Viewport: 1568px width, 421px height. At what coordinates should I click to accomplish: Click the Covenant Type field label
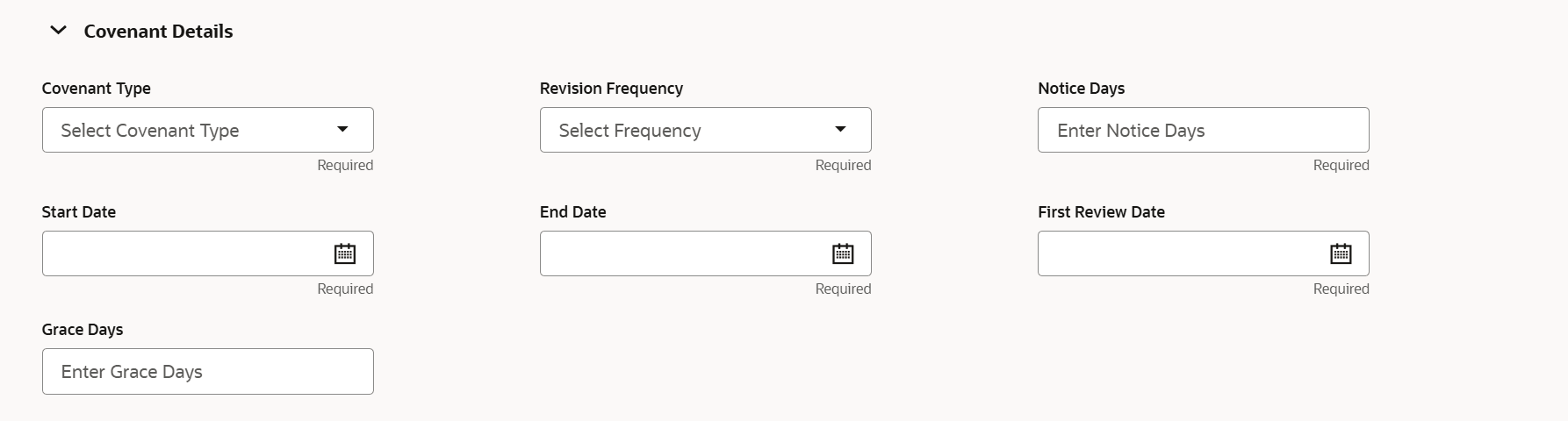tap(97, 89)
